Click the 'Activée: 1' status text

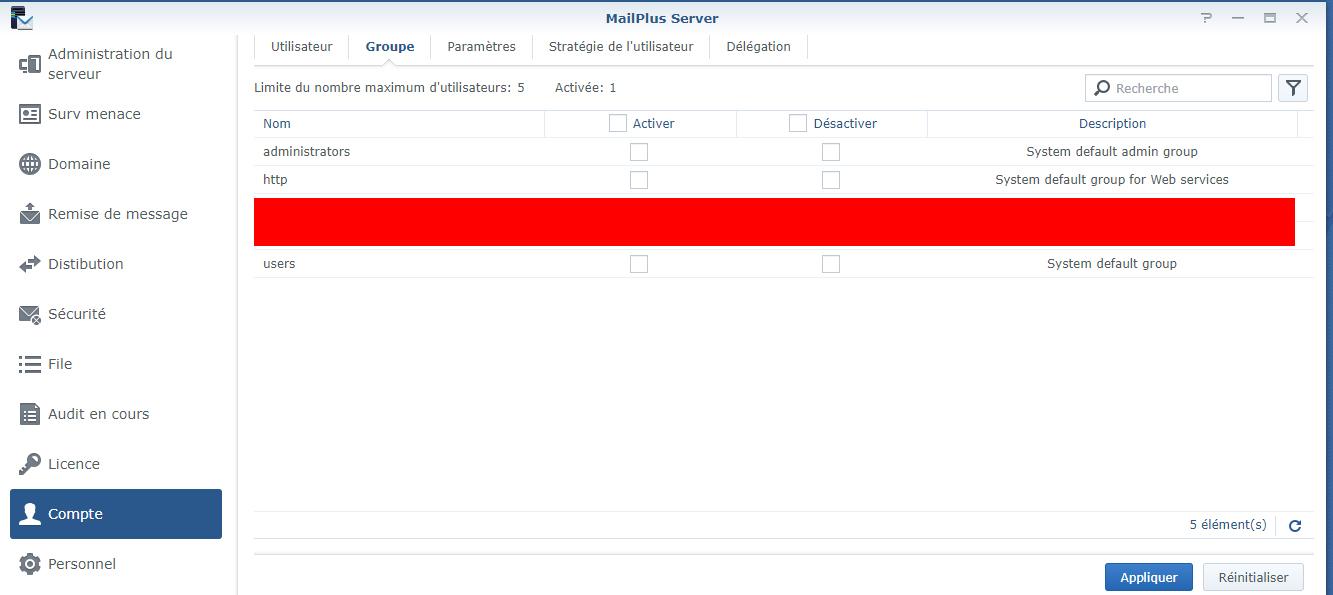click(x=586, y=88)
